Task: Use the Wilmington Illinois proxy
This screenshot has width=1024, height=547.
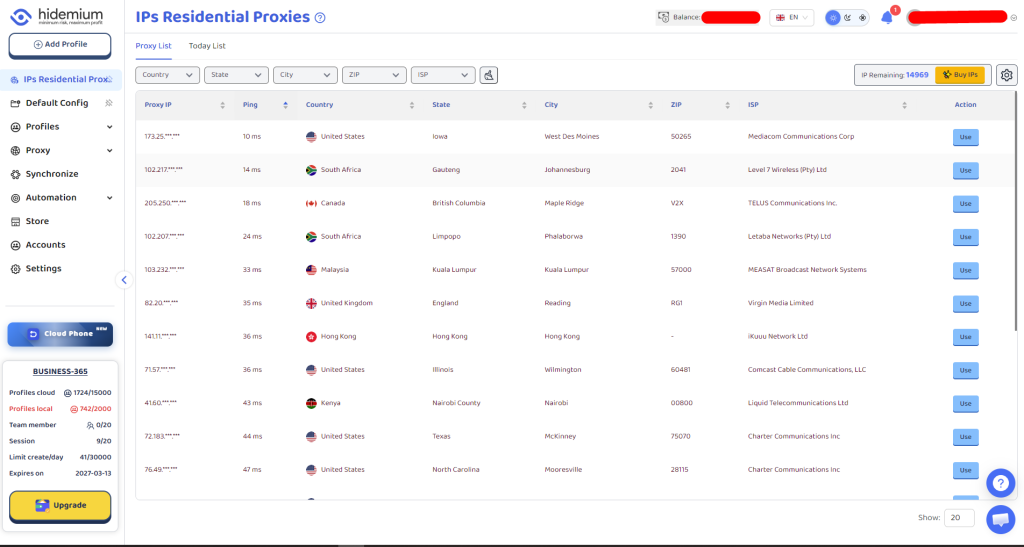Action: pyautogui.click(x=965, y=370)
